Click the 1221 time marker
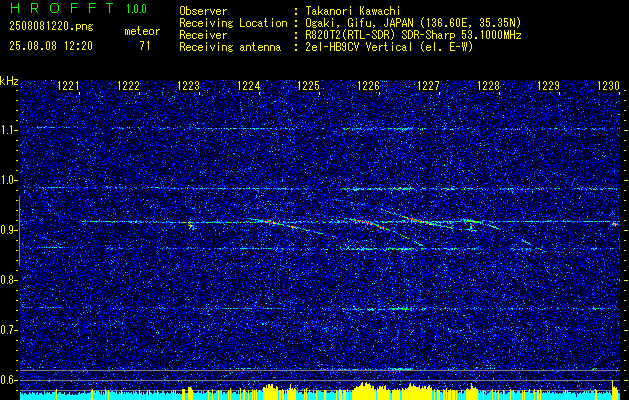629x400 pixels. pos(68,86)
